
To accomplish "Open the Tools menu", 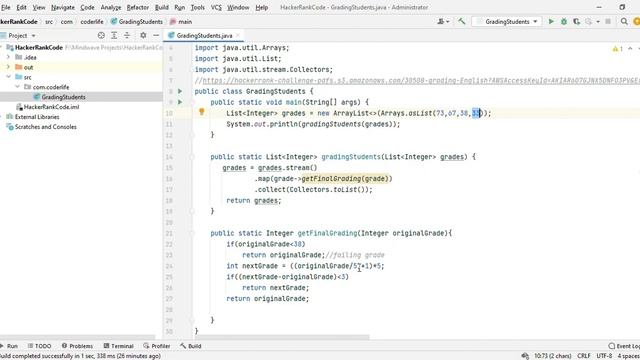I will pos(198,7).
